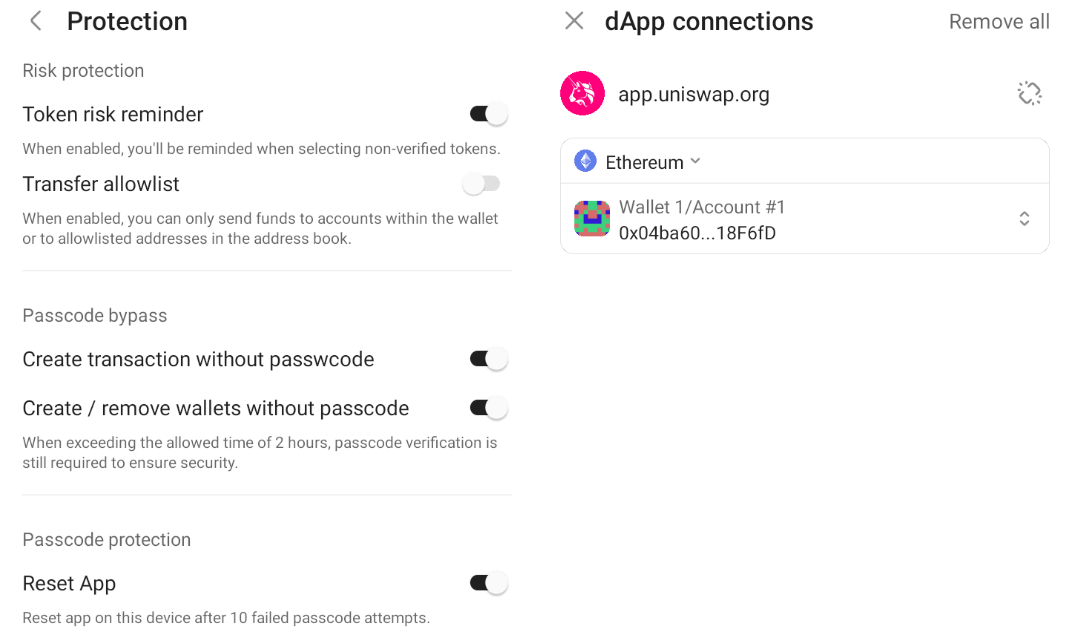The height and width of the screenshot is (641, 1068).
Task: Click the Transfer allowlist label
Action: (101, 184)
